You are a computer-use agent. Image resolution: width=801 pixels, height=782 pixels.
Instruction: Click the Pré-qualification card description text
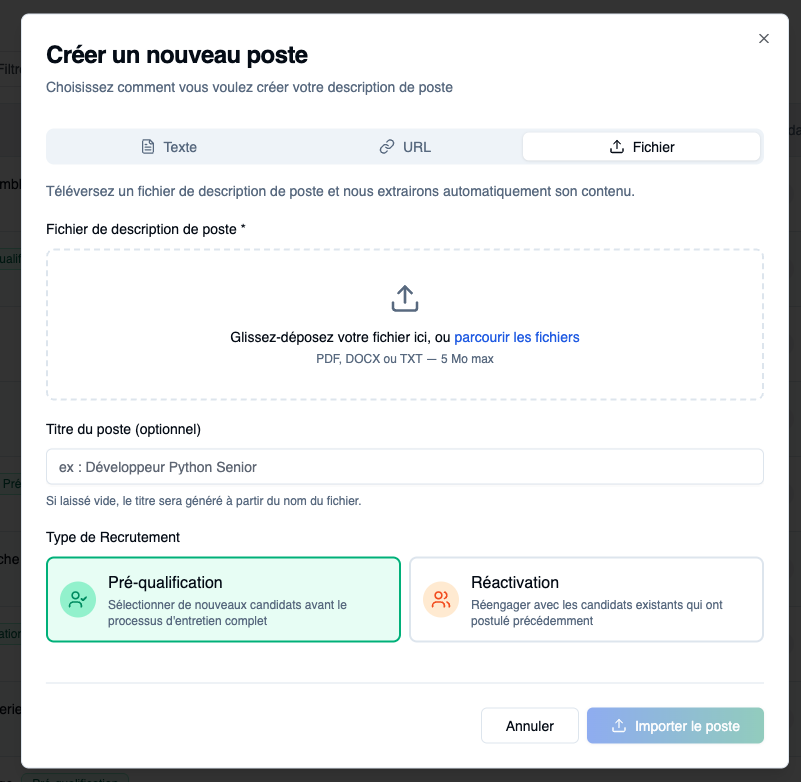pos(227,613)
